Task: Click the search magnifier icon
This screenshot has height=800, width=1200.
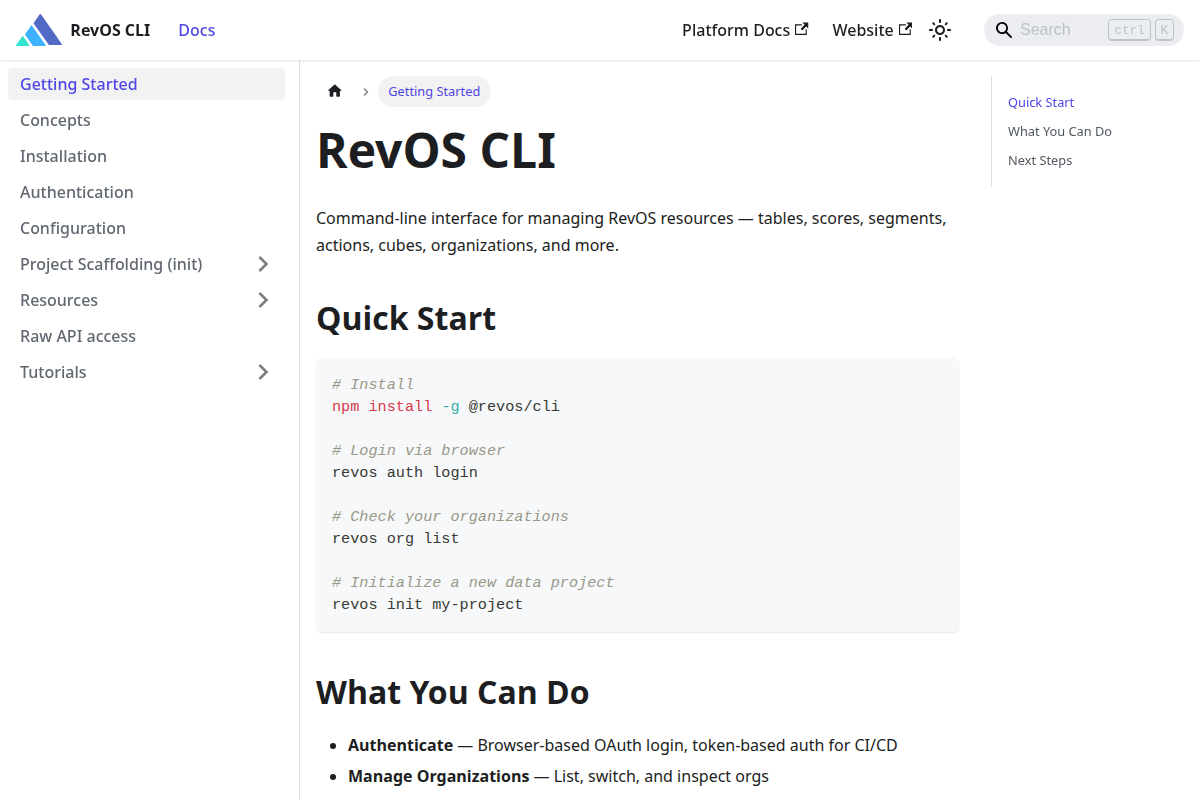Action: [x=1004, y=30]
